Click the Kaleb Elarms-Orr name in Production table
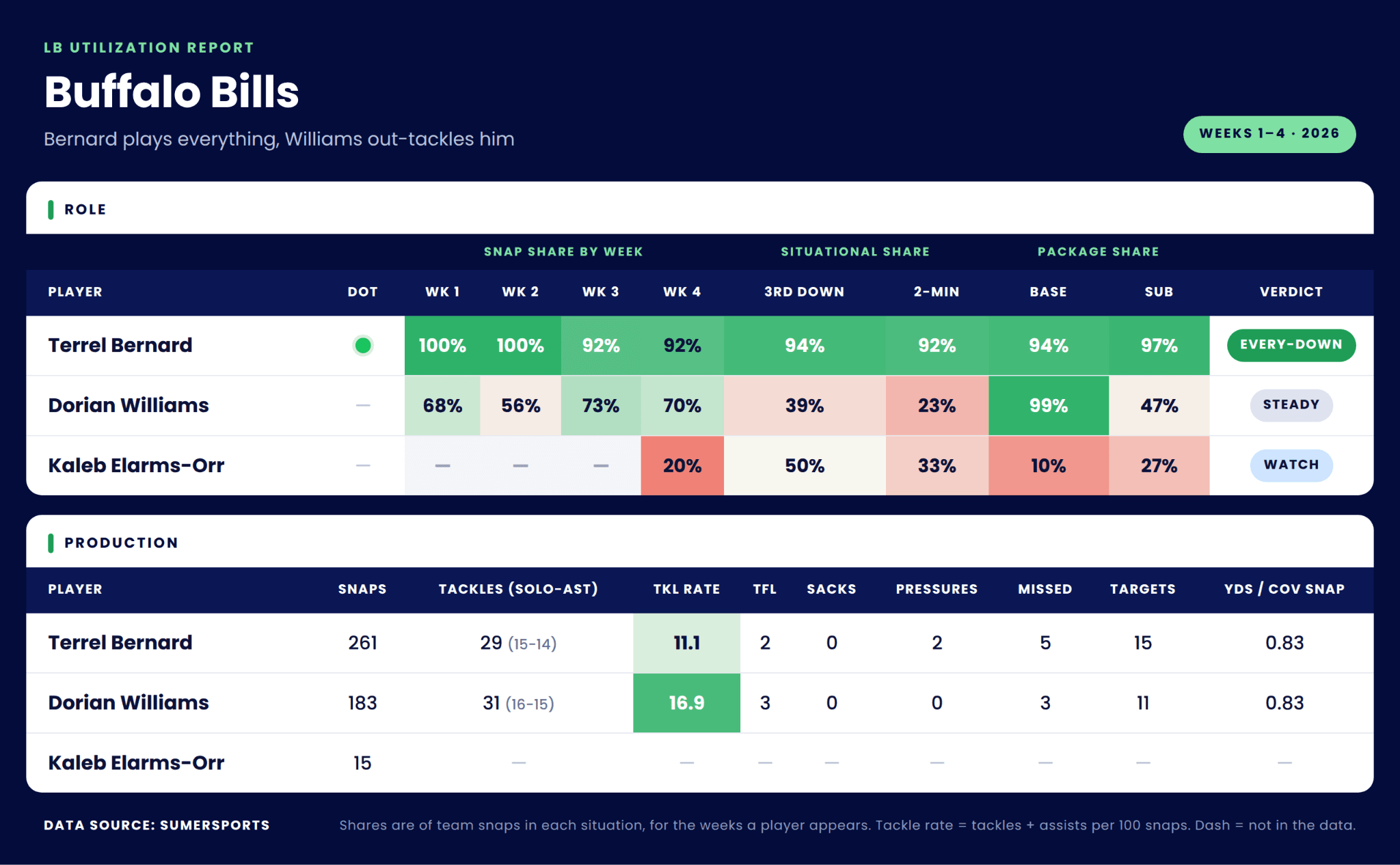 136,763
